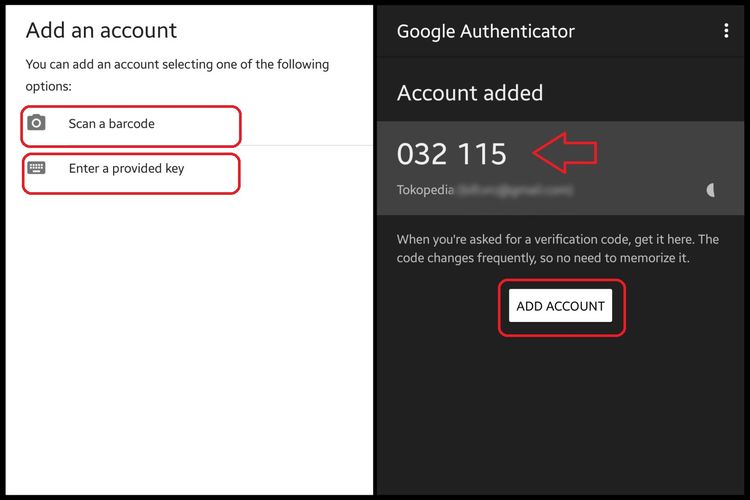Image resolution: width=750 pixels, height=500 pixels.
Task: Select the "Scan a barcode" option
Action: [x=111, y=124]
